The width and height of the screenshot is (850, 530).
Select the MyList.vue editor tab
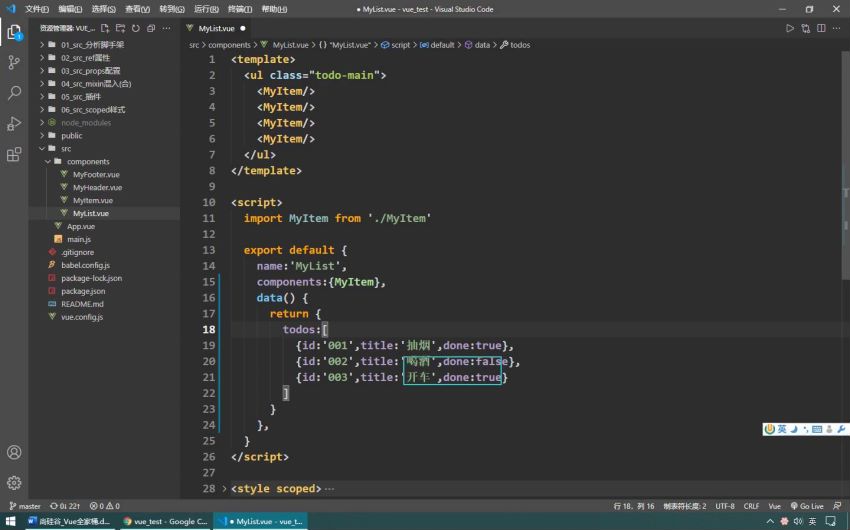coord(216,28)
